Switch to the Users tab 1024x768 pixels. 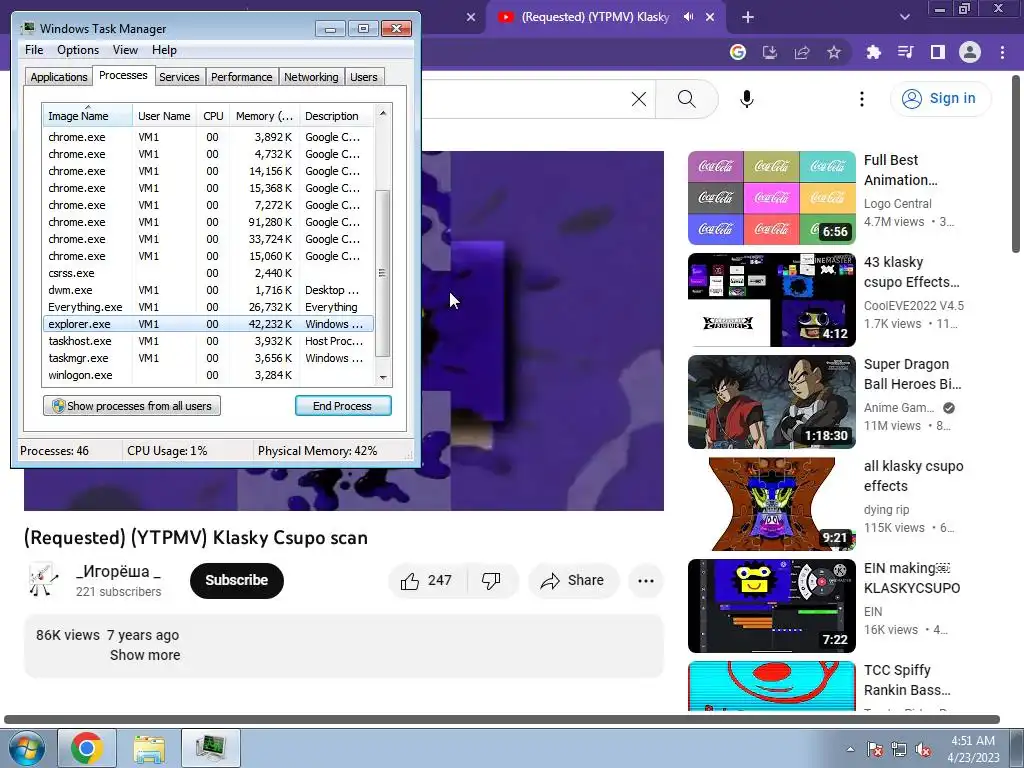pyautogui.click(x=364, y=77)
